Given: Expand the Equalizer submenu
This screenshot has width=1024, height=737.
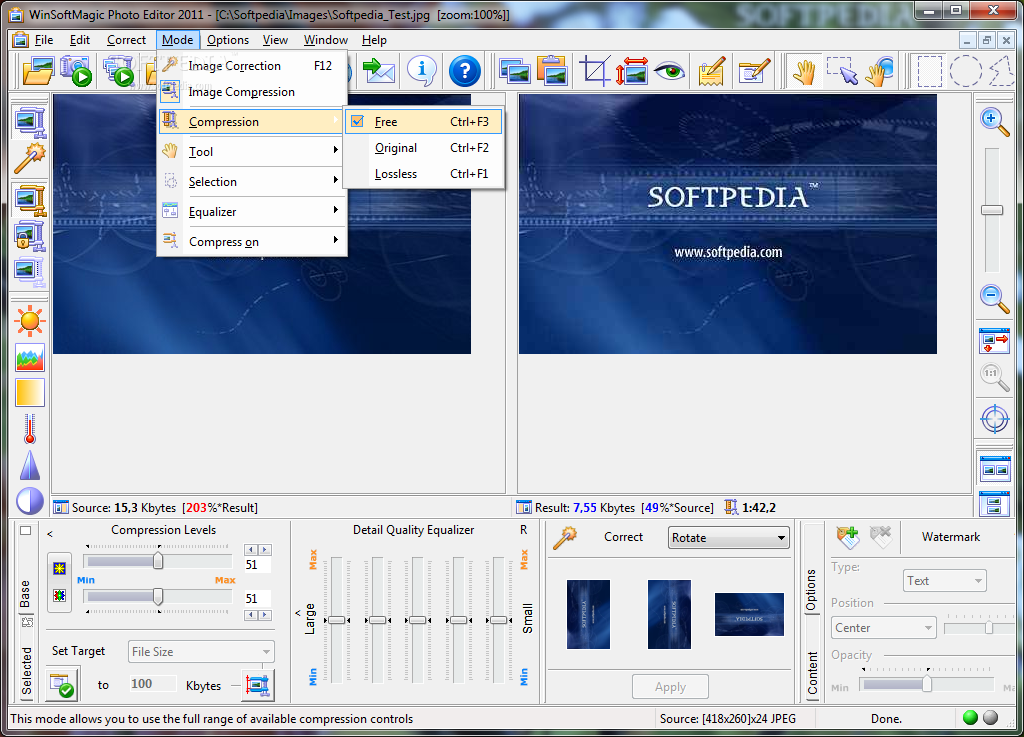Looking at the screenshot, I should coord(252,212).
